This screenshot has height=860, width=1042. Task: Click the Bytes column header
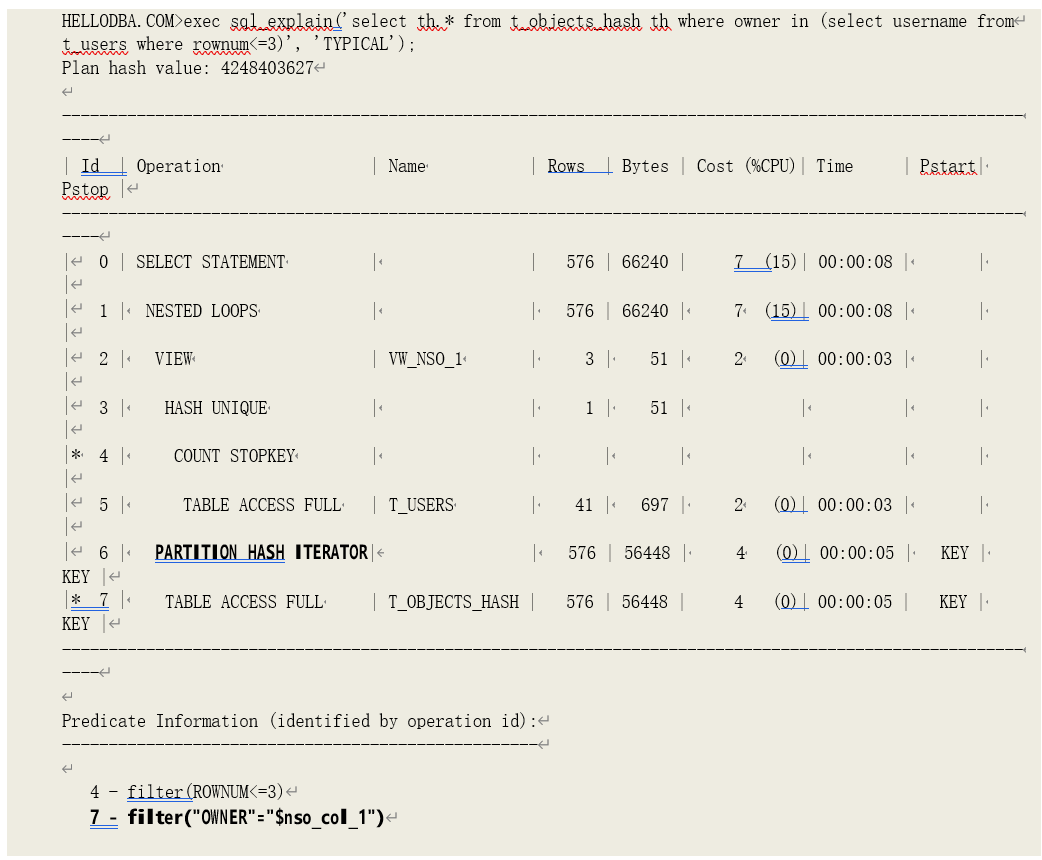645,166
